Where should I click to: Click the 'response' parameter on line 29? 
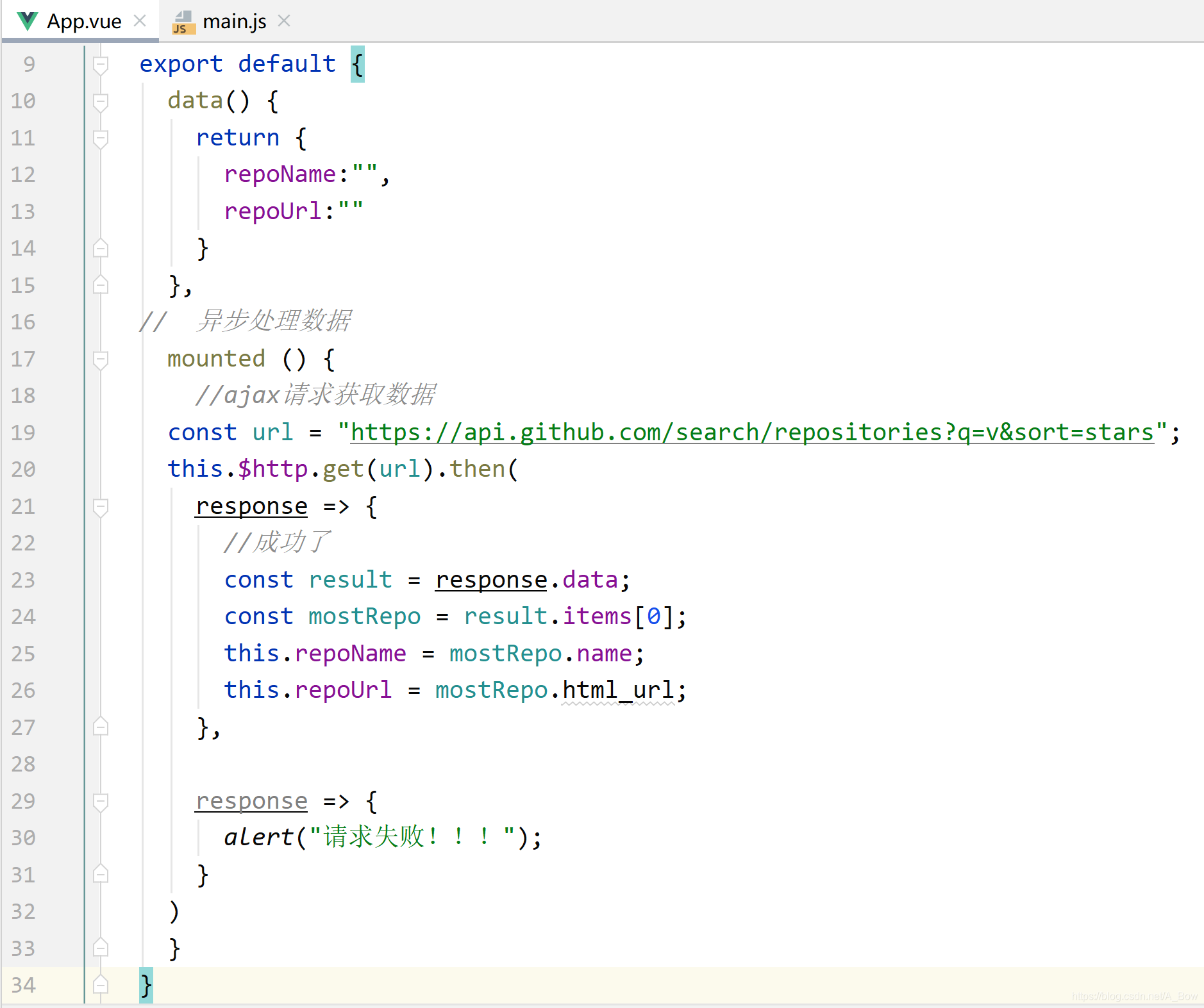tap(251, 801)
